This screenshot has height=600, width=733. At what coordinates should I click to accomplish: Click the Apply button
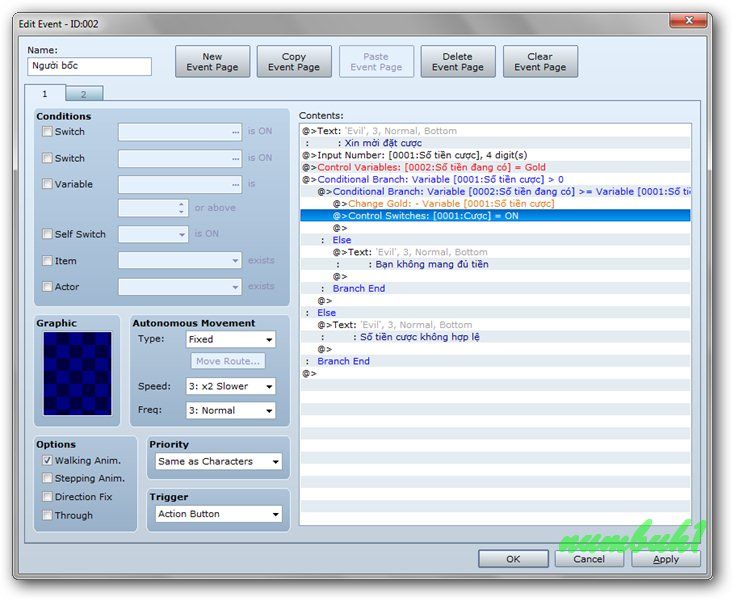pyautogui.click(x=666, y=559)
